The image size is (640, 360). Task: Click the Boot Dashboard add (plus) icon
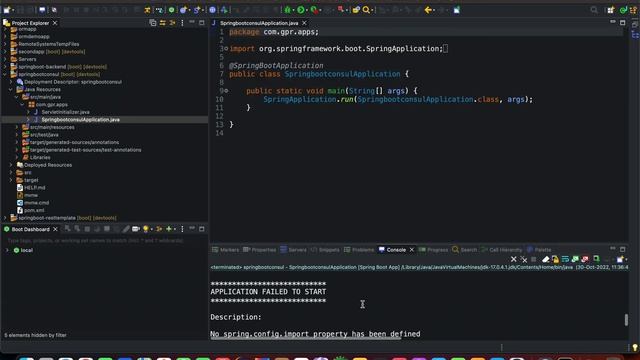point(169,229)
